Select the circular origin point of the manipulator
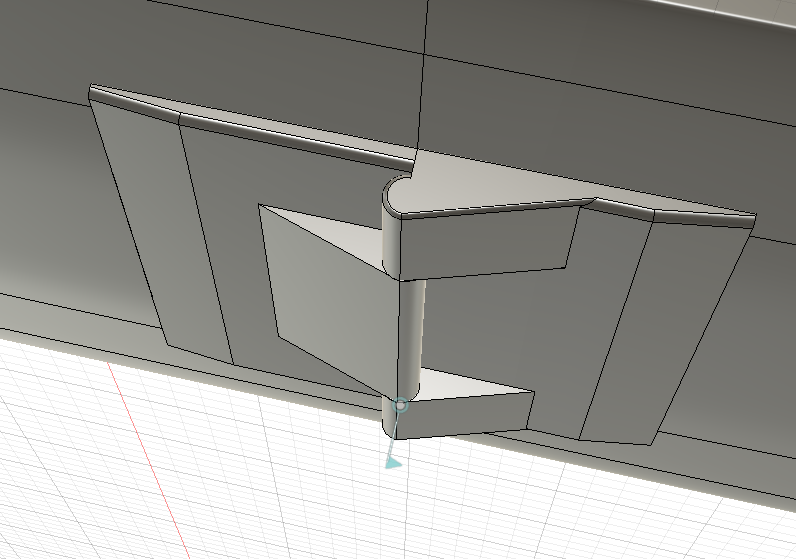 click(401, 405)
